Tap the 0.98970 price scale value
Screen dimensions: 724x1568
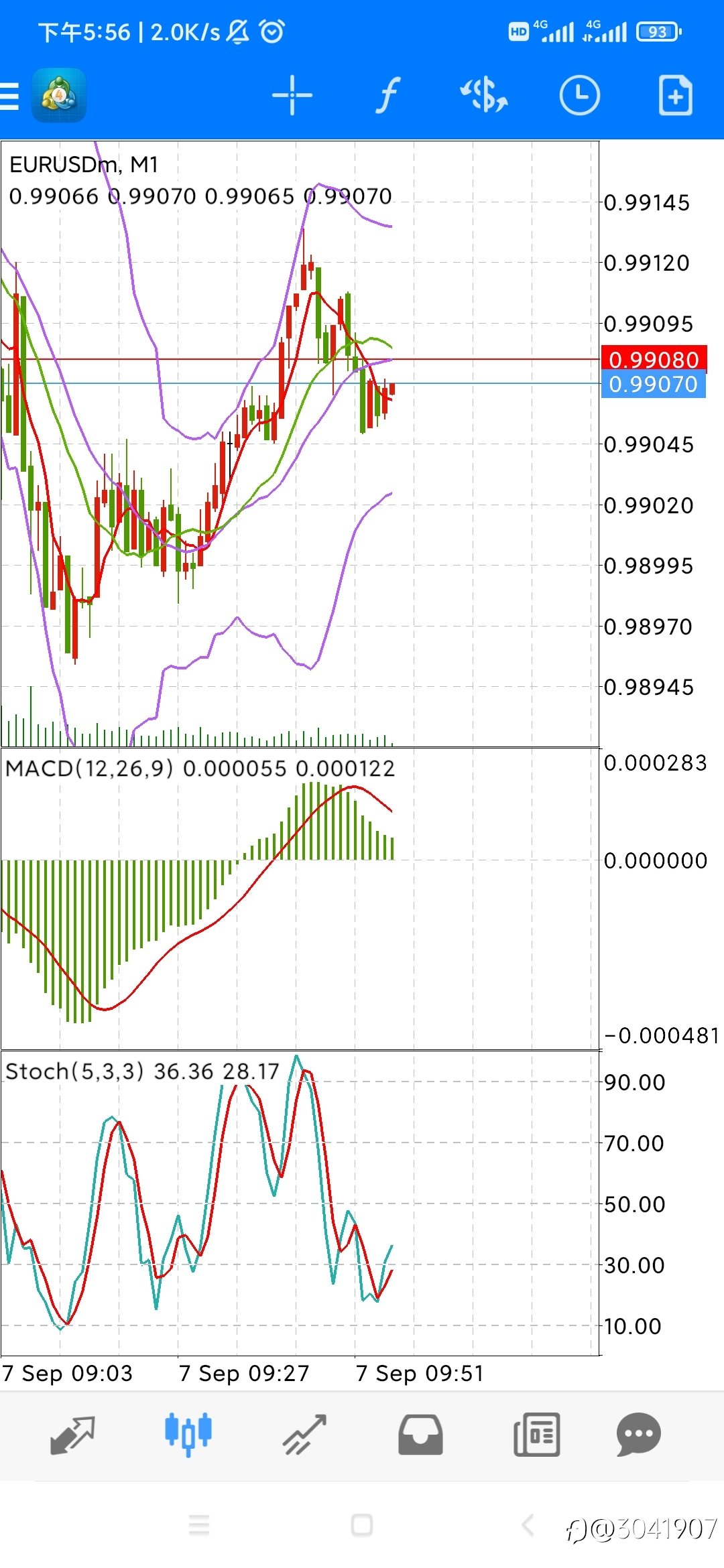648,627
